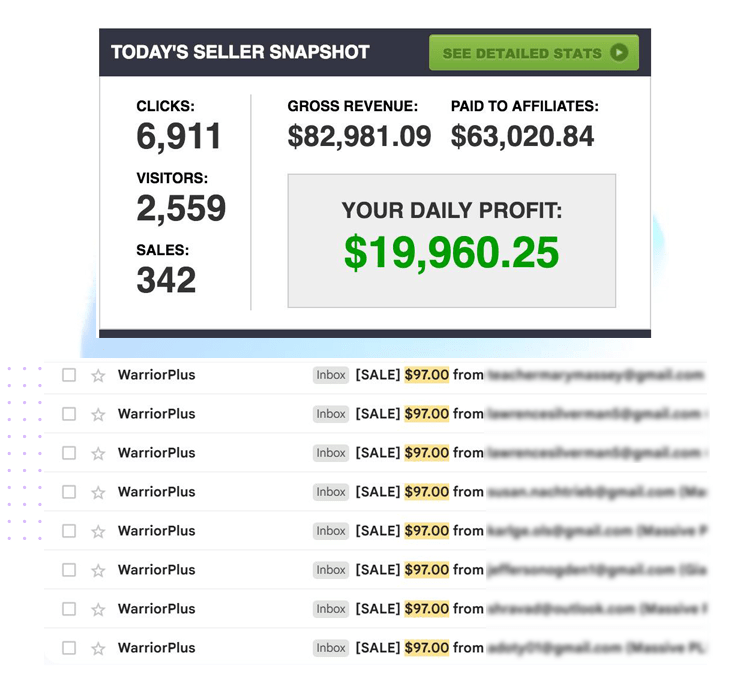Click the Inbox label on third email
This screenshot has width=745, height=700.
[x=331, y=453]
